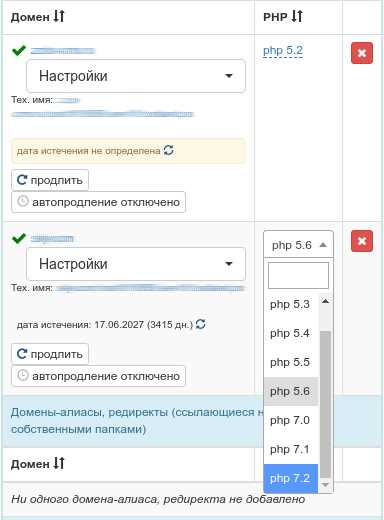
Task: Click PHP list scrollbar up arrow
Action: tap(325, 301)
